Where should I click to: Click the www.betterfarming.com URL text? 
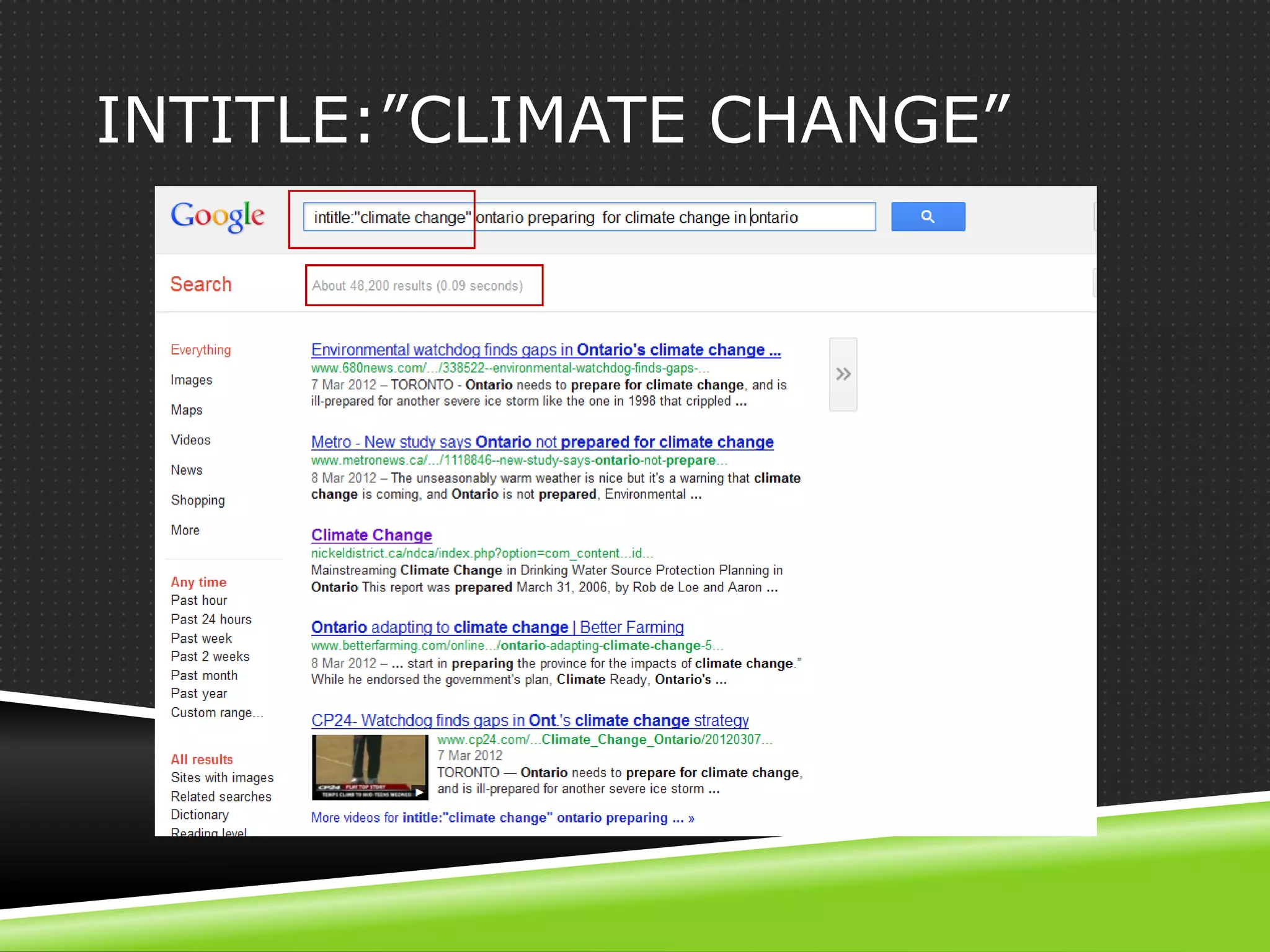click(517, 646)
